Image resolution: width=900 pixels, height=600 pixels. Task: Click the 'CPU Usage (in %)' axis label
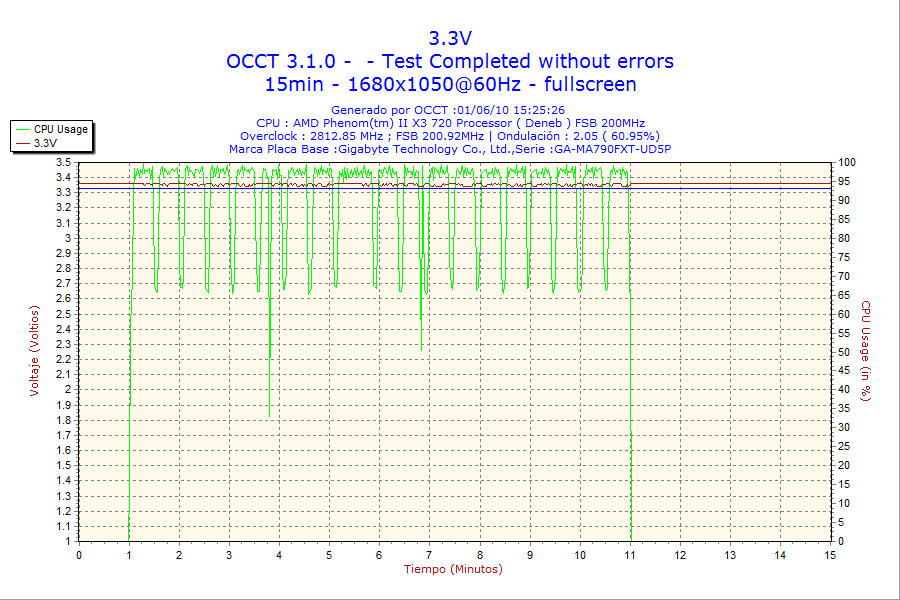pos(866,351)
